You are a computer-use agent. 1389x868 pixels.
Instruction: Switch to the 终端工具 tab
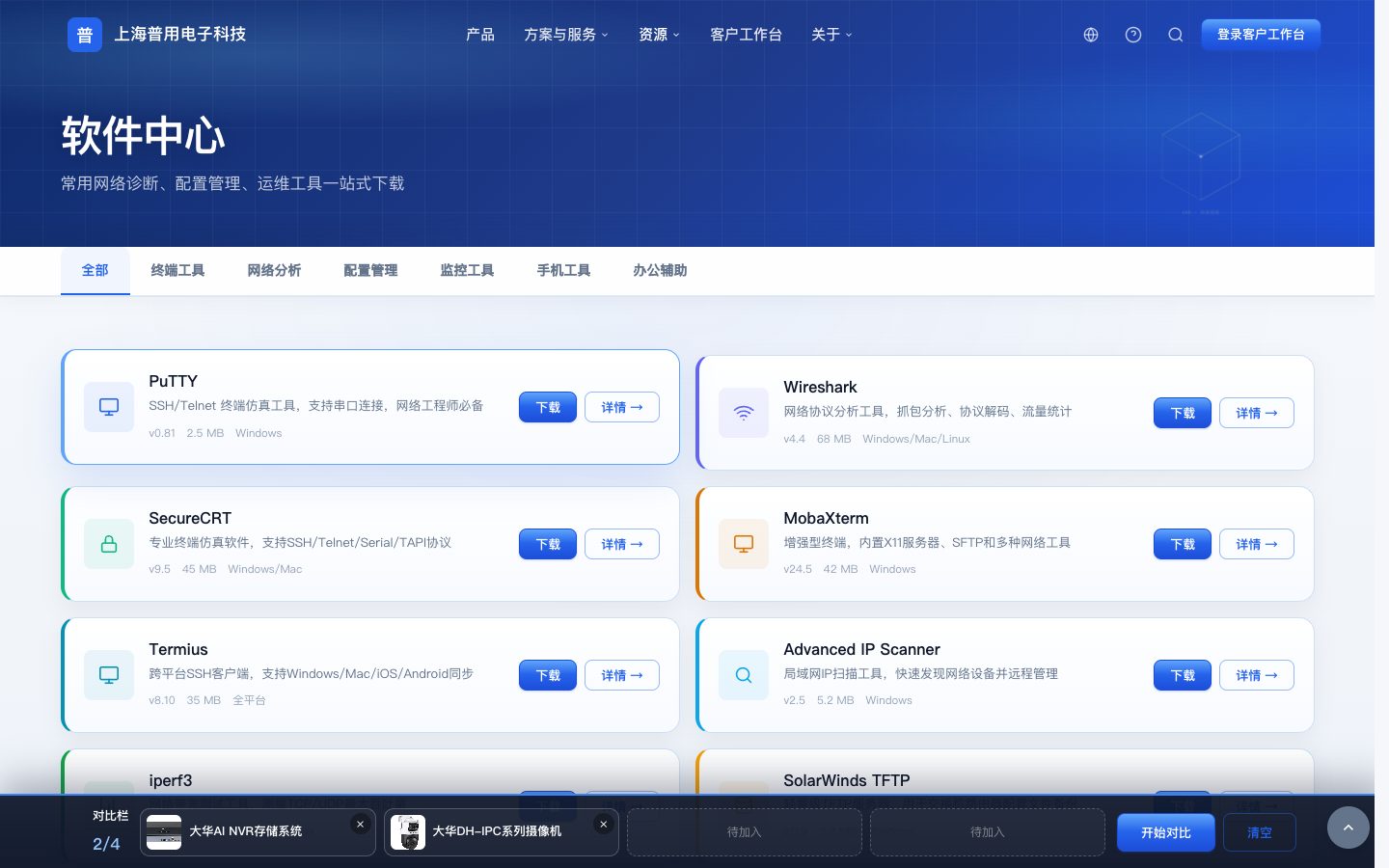(177, 270)
